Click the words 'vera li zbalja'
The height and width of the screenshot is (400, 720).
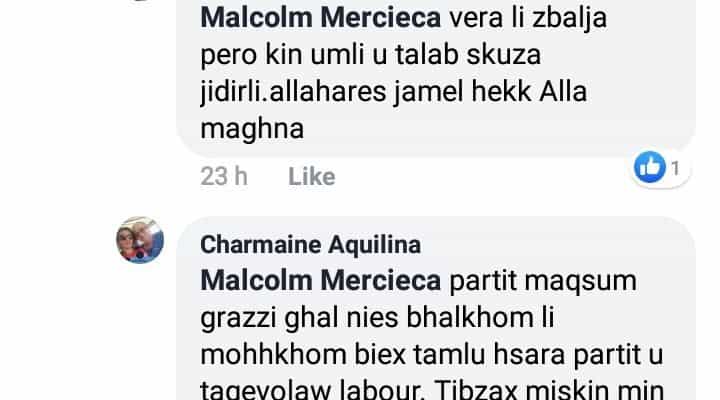528,18
